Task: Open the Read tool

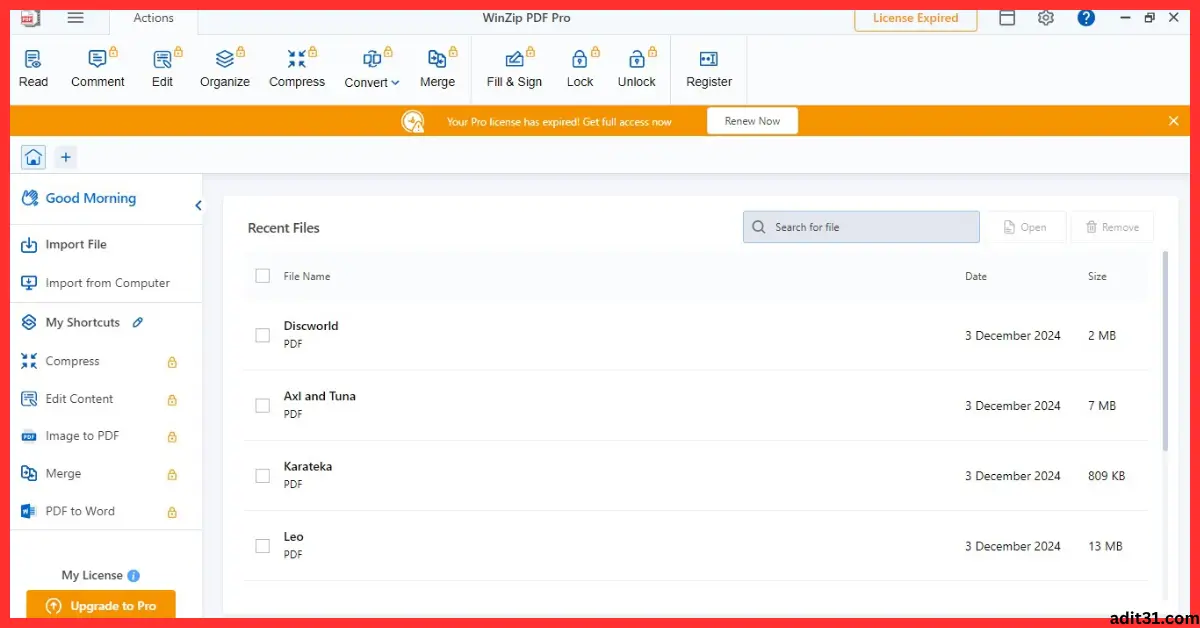Action: point(33,69)
